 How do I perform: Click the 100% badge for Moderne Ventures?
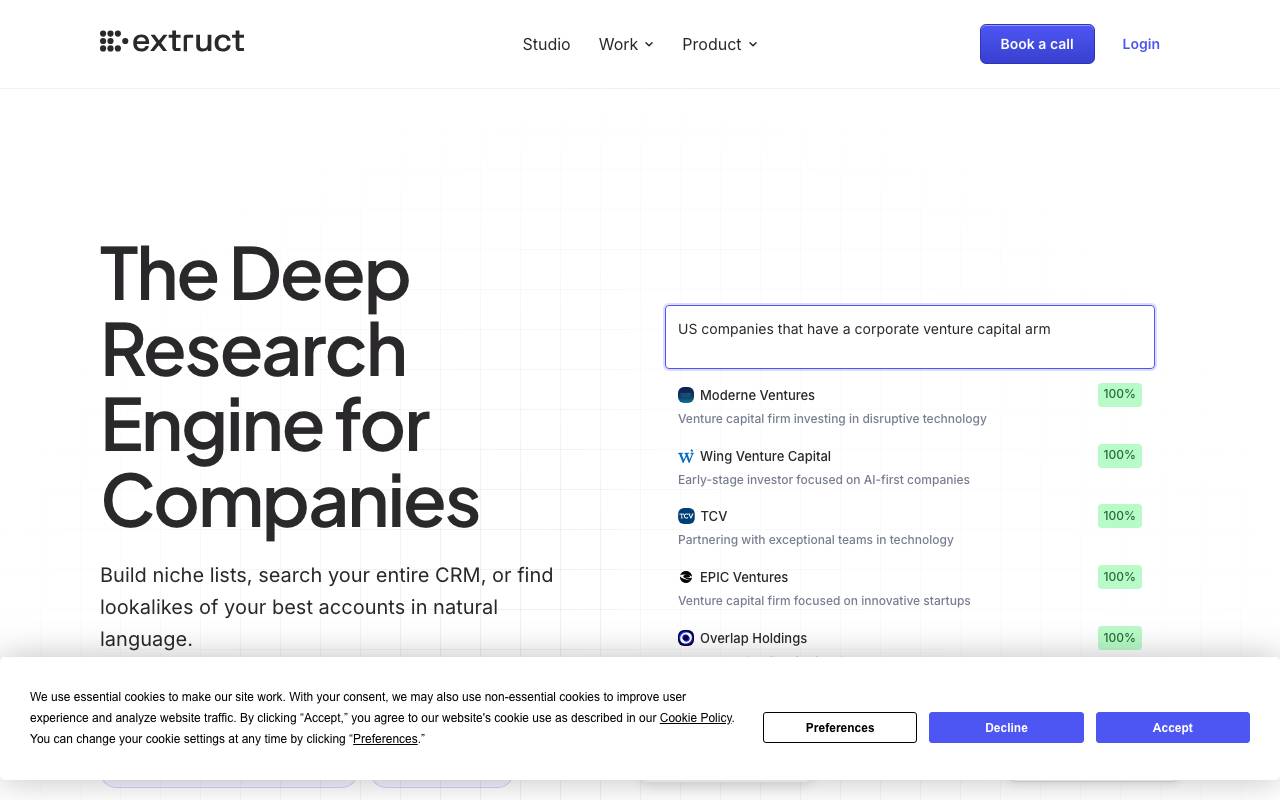1120,395
